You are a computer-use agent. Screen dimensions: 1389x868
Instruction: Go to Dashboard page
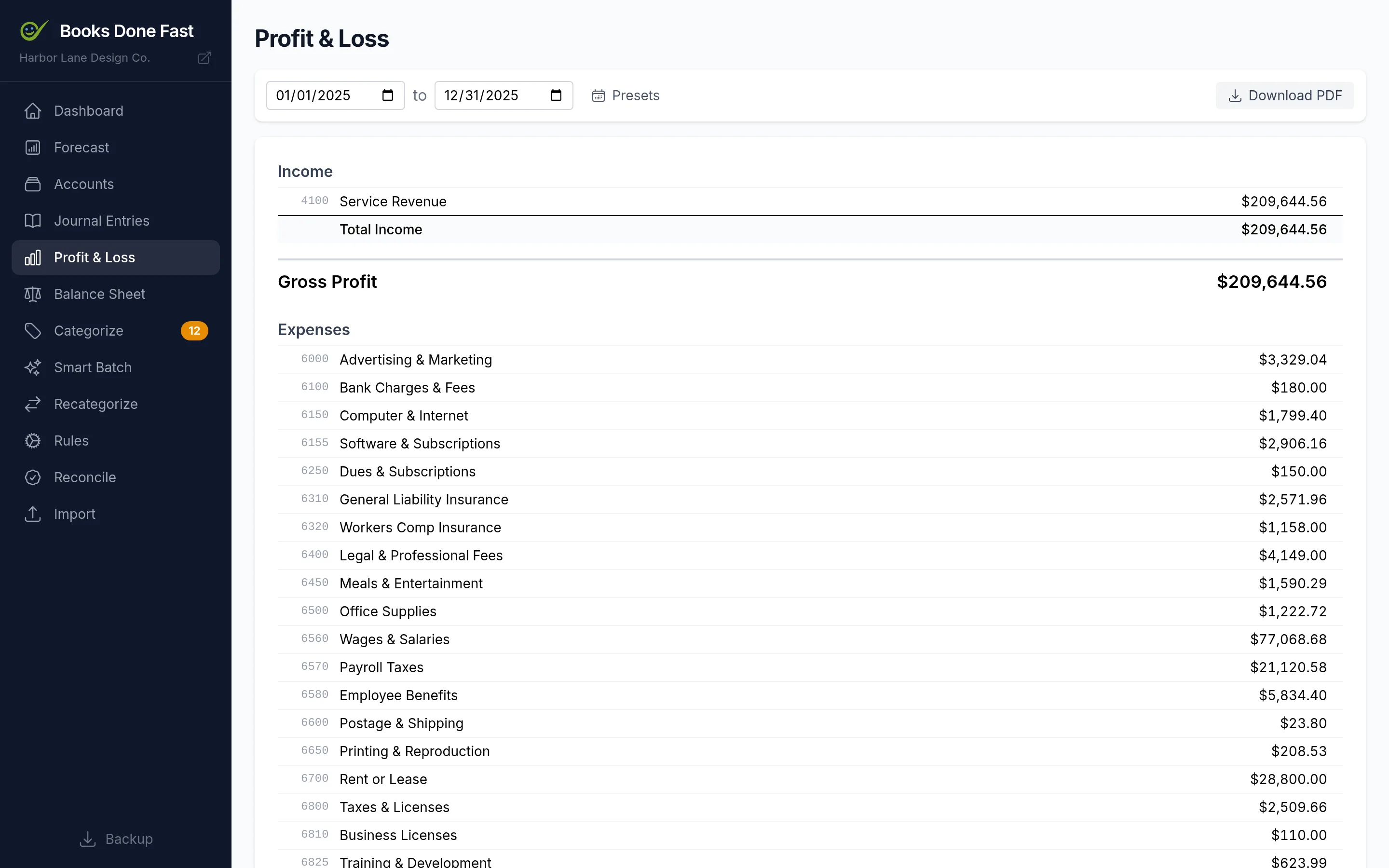[115, 111]
